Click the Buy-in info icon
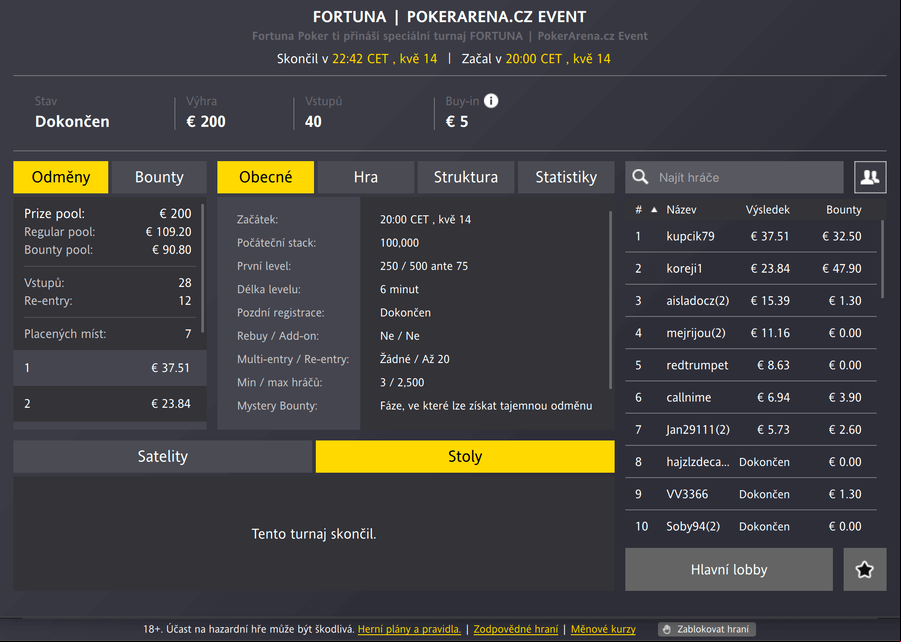 click(491, 101)
